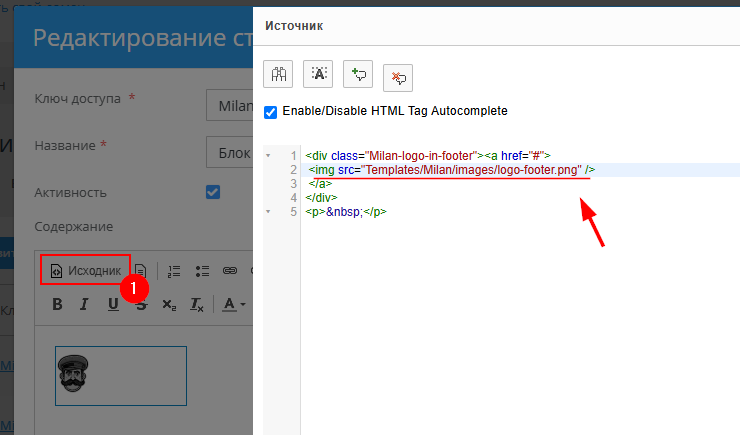
Task: Click the Find (binoculars) icon
Action: (x=278, y=73)
